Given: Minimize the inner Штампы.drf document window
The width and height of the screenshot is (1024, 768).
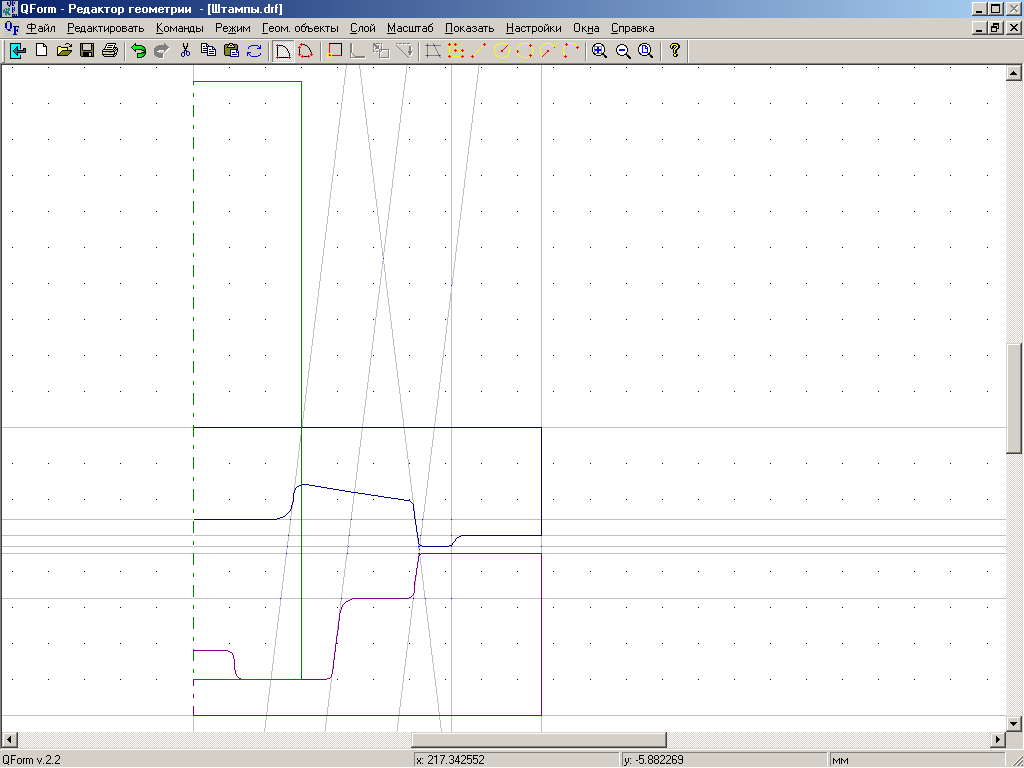Looking at the screenshot, I should pyautogui.click(x=980, y=28).
